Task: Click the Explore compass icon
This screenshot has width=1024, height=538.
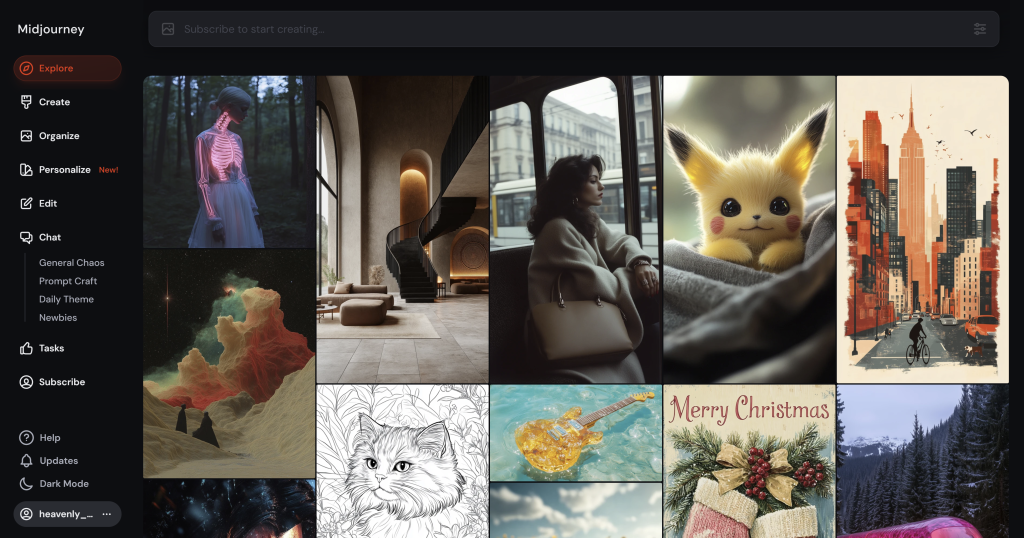Action: tap(26, 68)
